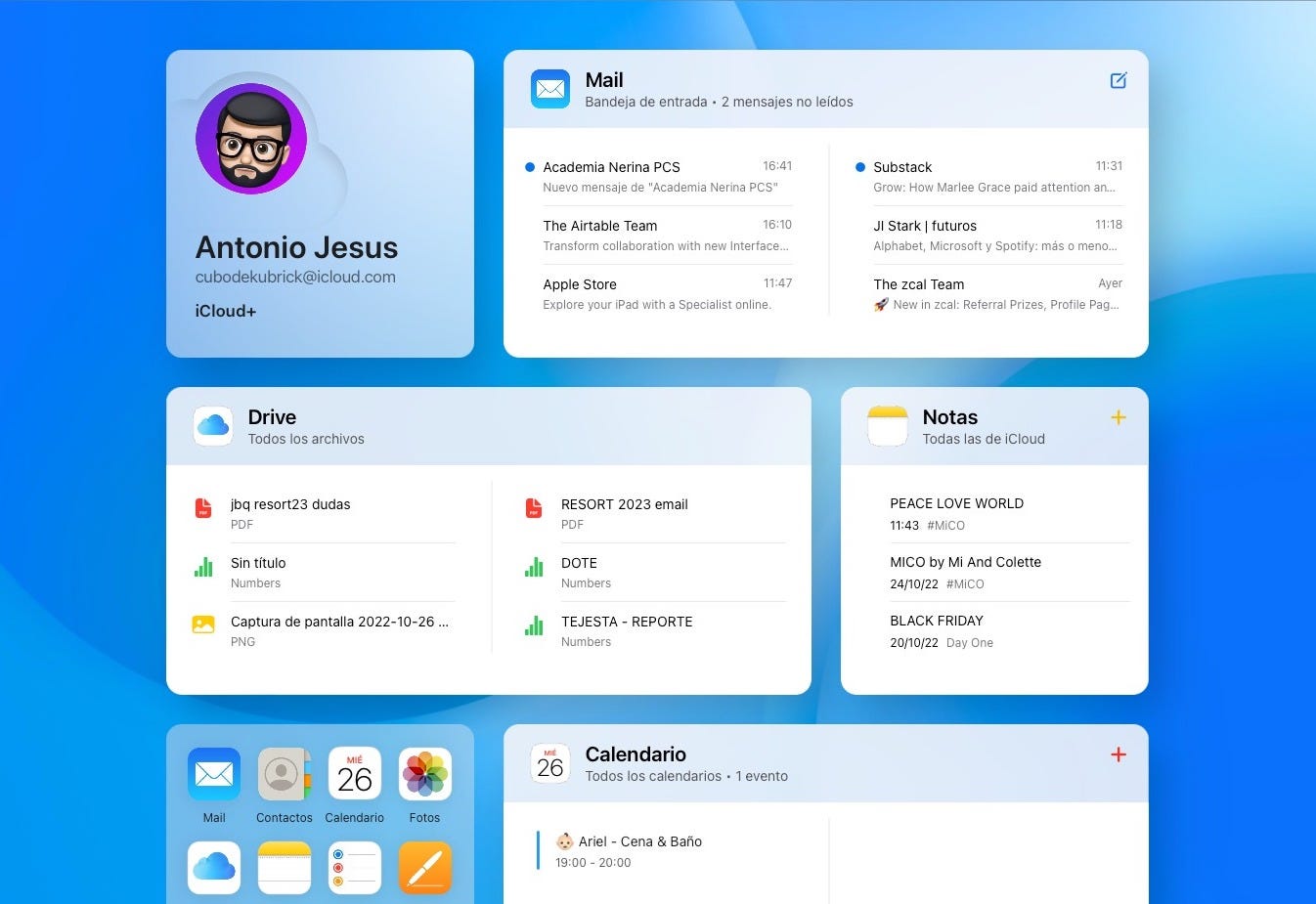Click the iCloud+ plan label
The image size is (1316, 904).
(226, 311)
